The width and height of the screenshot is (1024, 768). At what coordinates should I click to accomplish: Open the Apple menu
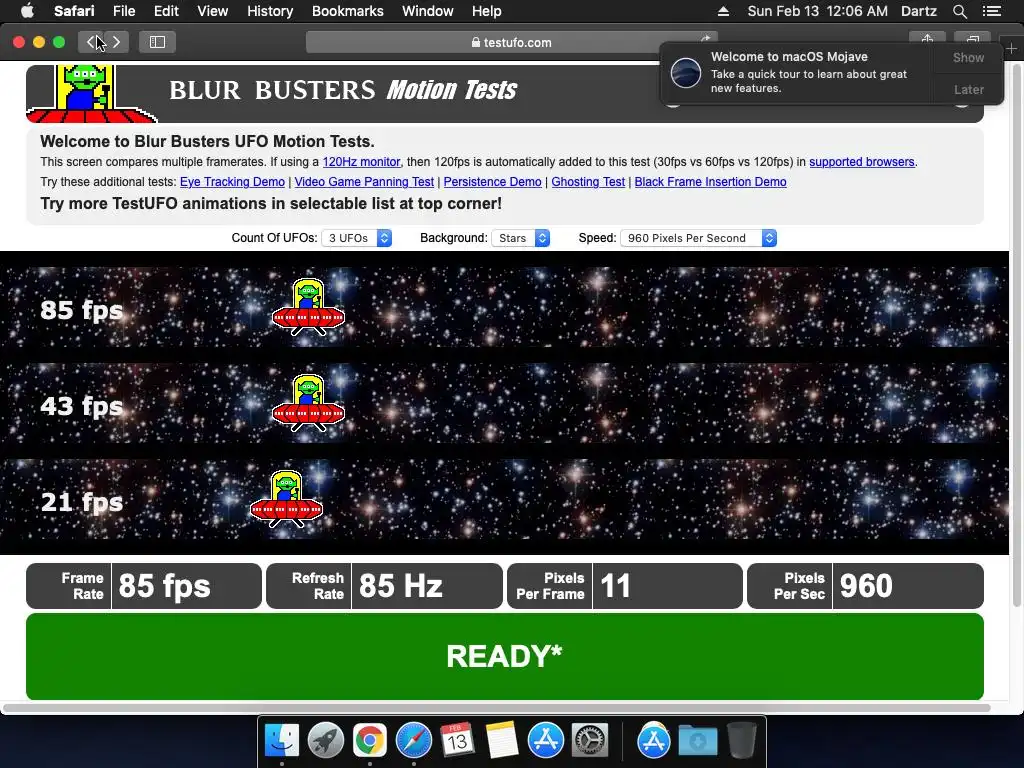click(27, 10)
